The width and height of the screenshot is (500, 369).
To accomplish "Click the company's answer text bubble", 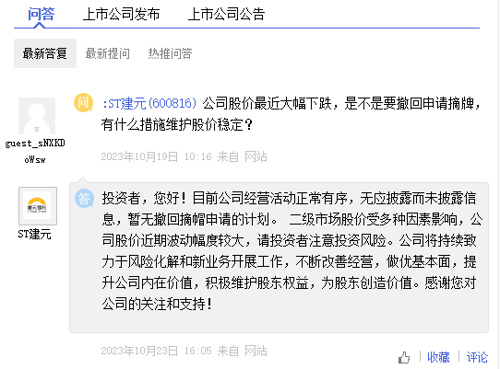I will coord(279,257).
